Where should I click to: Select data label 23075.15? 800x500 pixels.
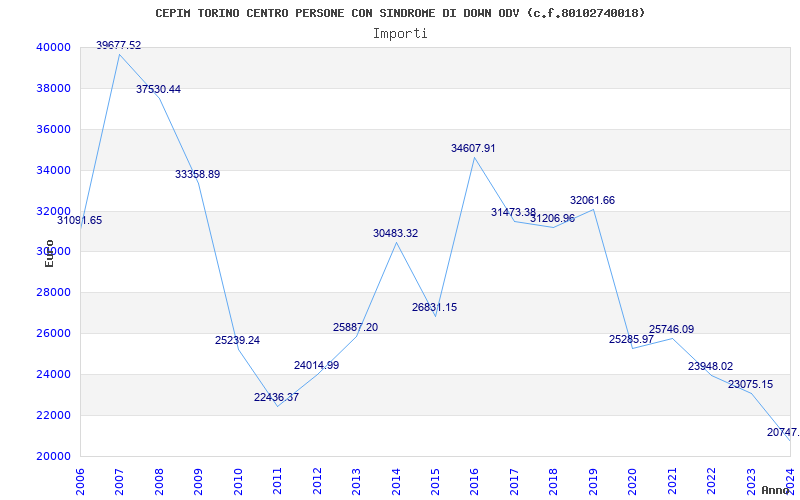click(751, 385)
